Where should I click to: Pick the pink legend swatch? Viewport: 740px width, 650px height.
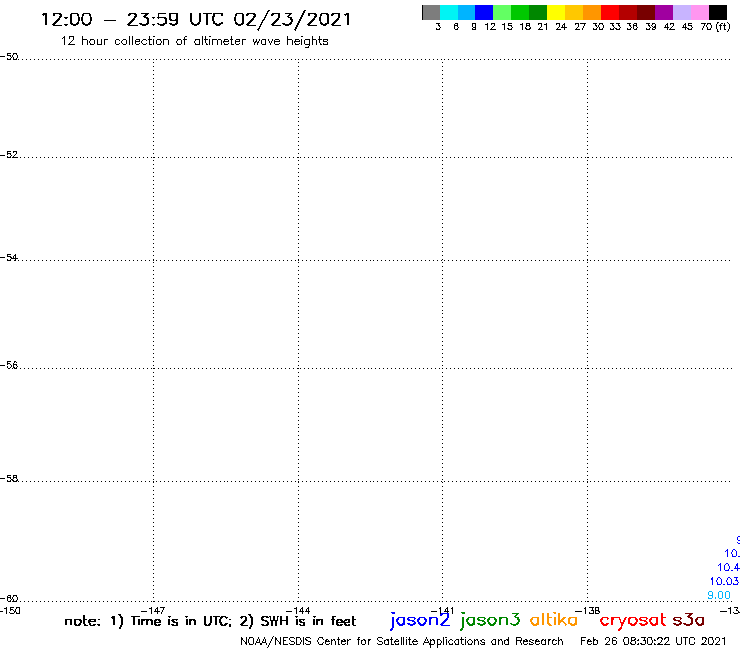coord(700,12)
